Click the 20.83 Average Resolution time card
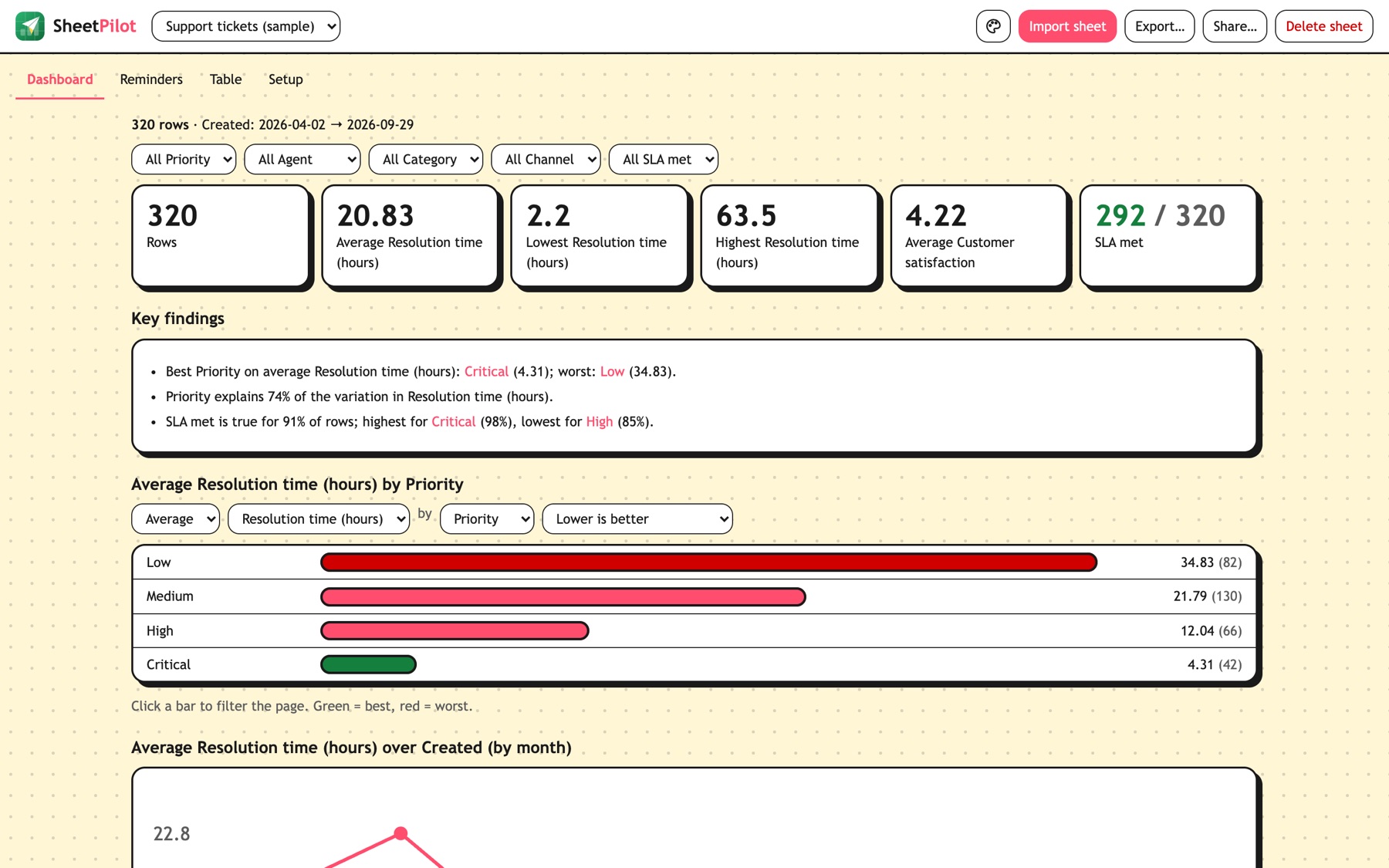This screenshot has width=1389, height=868. pyautogui.click(x=411, y=236)
